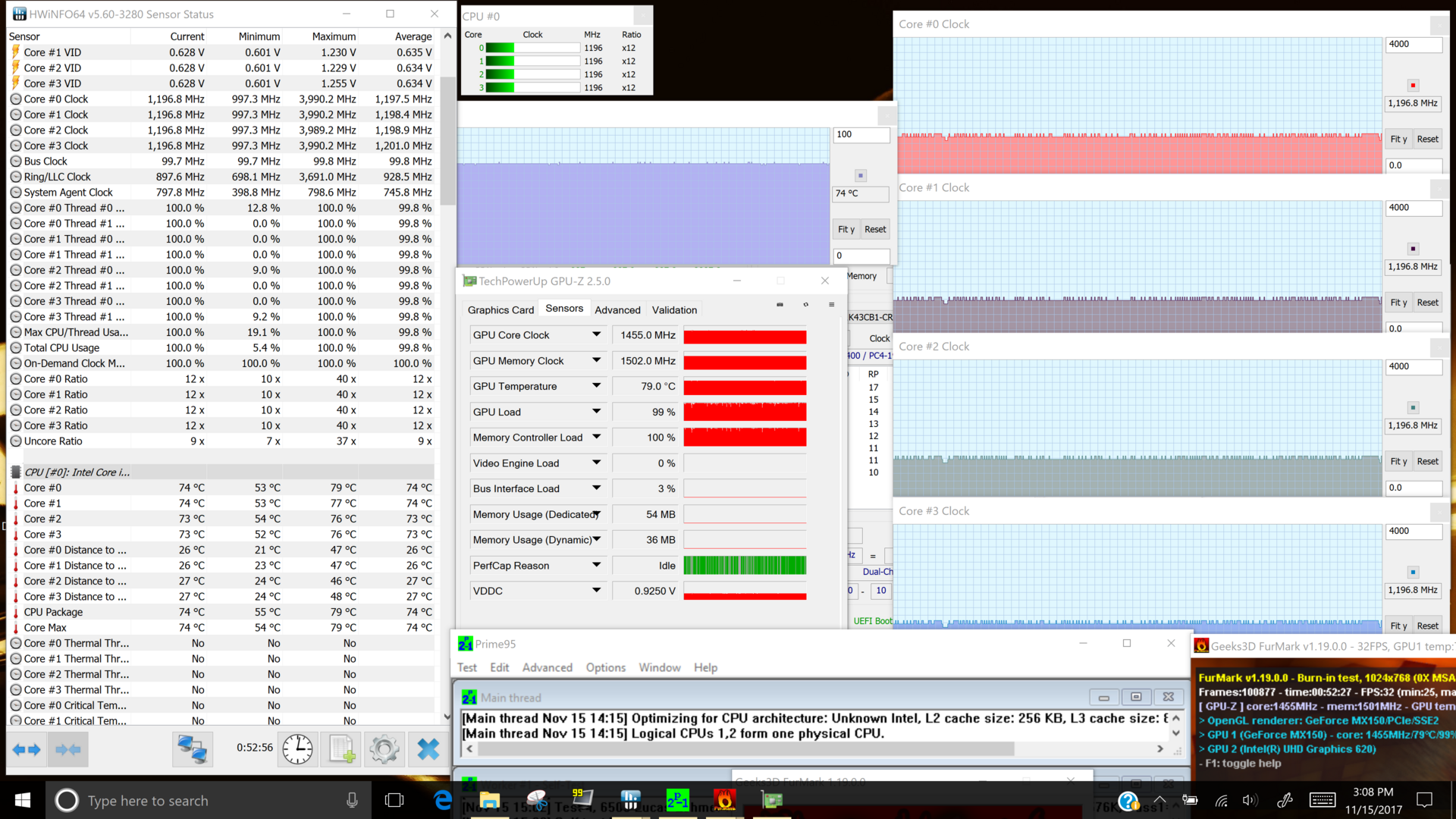Click Reset in Core #0 Clock graph

[x=1427, y=139]
